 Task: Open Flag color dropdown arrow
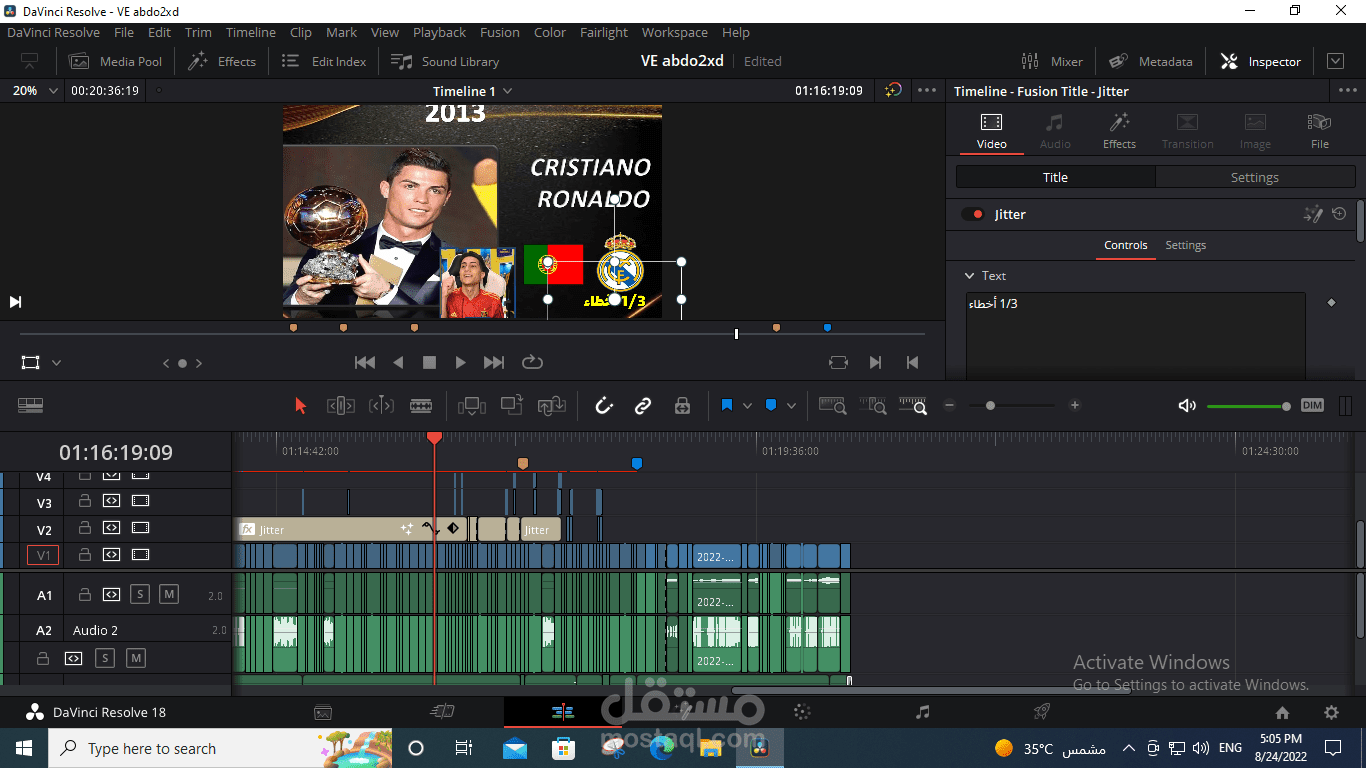coord(747,406)
